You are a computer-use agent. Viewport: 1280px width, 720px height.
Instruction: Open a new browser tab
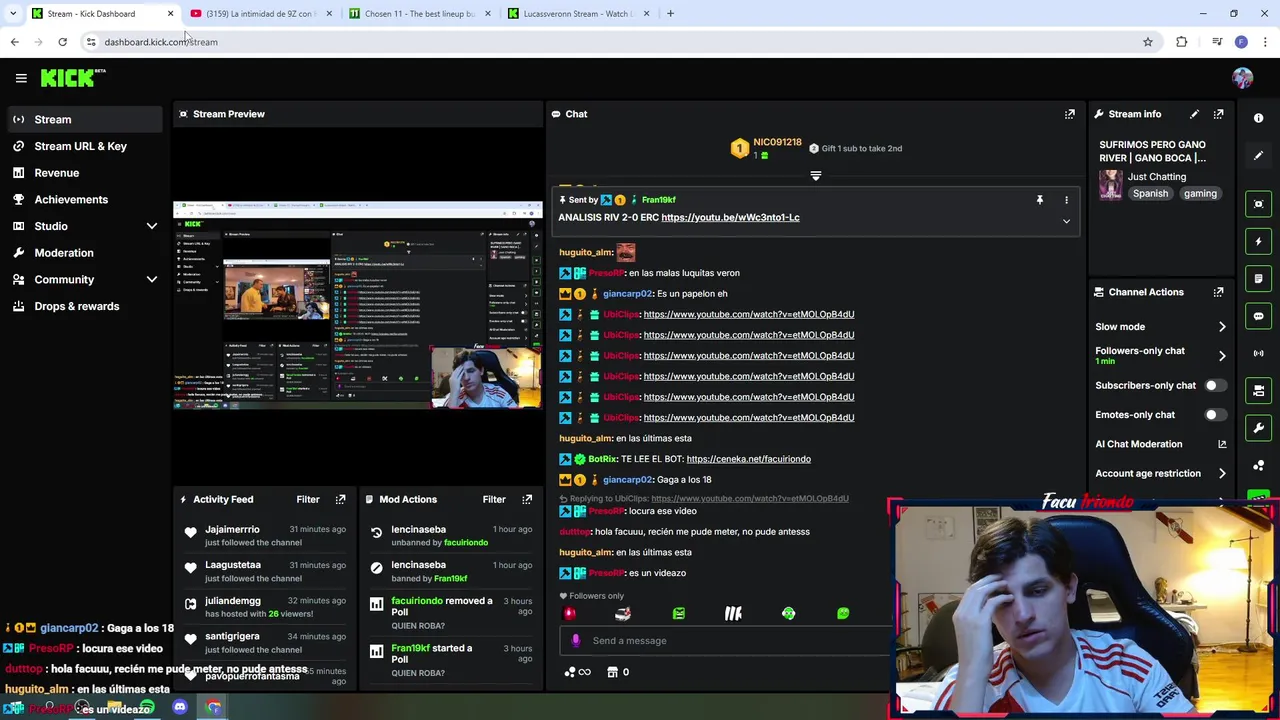[670, 14]
